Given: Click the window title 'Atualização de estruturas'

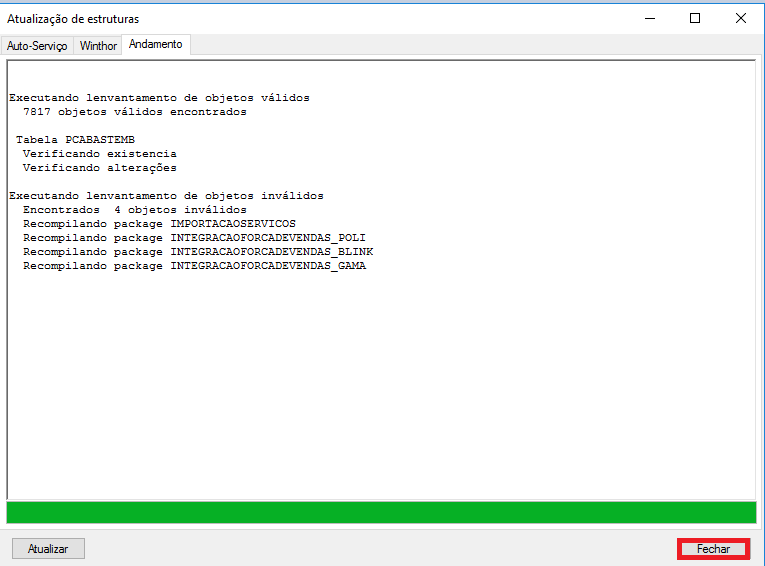Looking at the screenshot, I should 73,19.
